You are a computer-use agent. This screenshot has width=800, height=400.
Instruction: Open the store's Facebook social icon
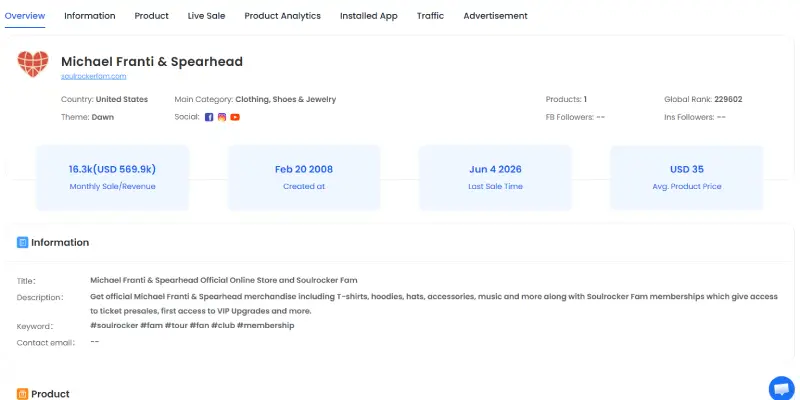[x=209, y=117]
